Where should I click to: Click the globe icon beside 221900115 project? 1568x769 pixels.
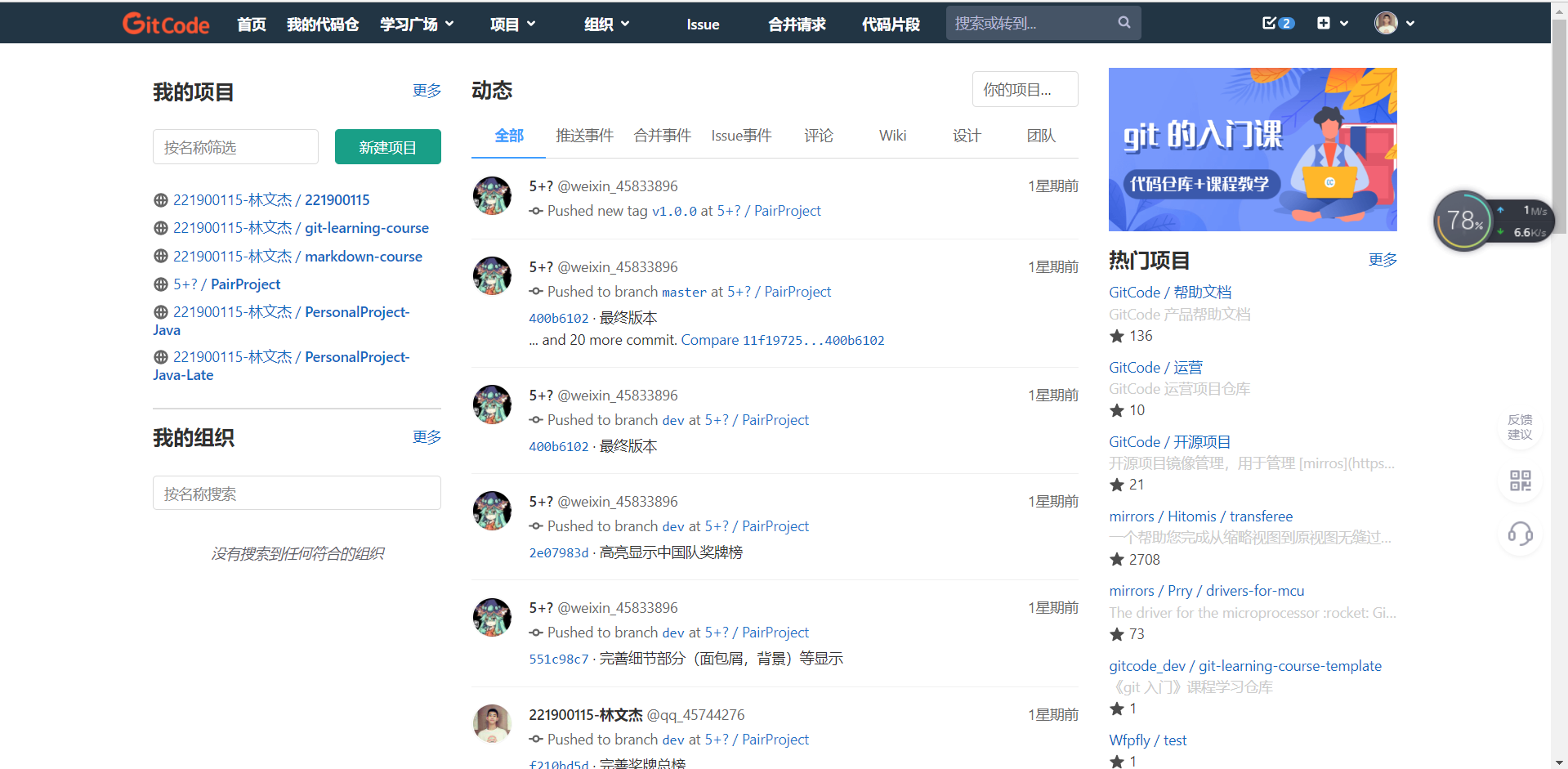coord(161,200)
